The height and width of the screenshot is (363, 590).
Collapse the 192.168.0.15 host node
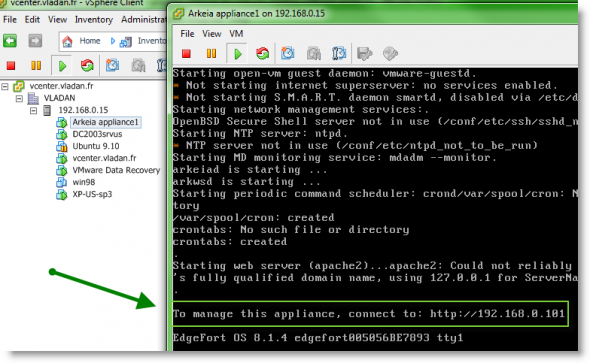(x=33, y=111)
